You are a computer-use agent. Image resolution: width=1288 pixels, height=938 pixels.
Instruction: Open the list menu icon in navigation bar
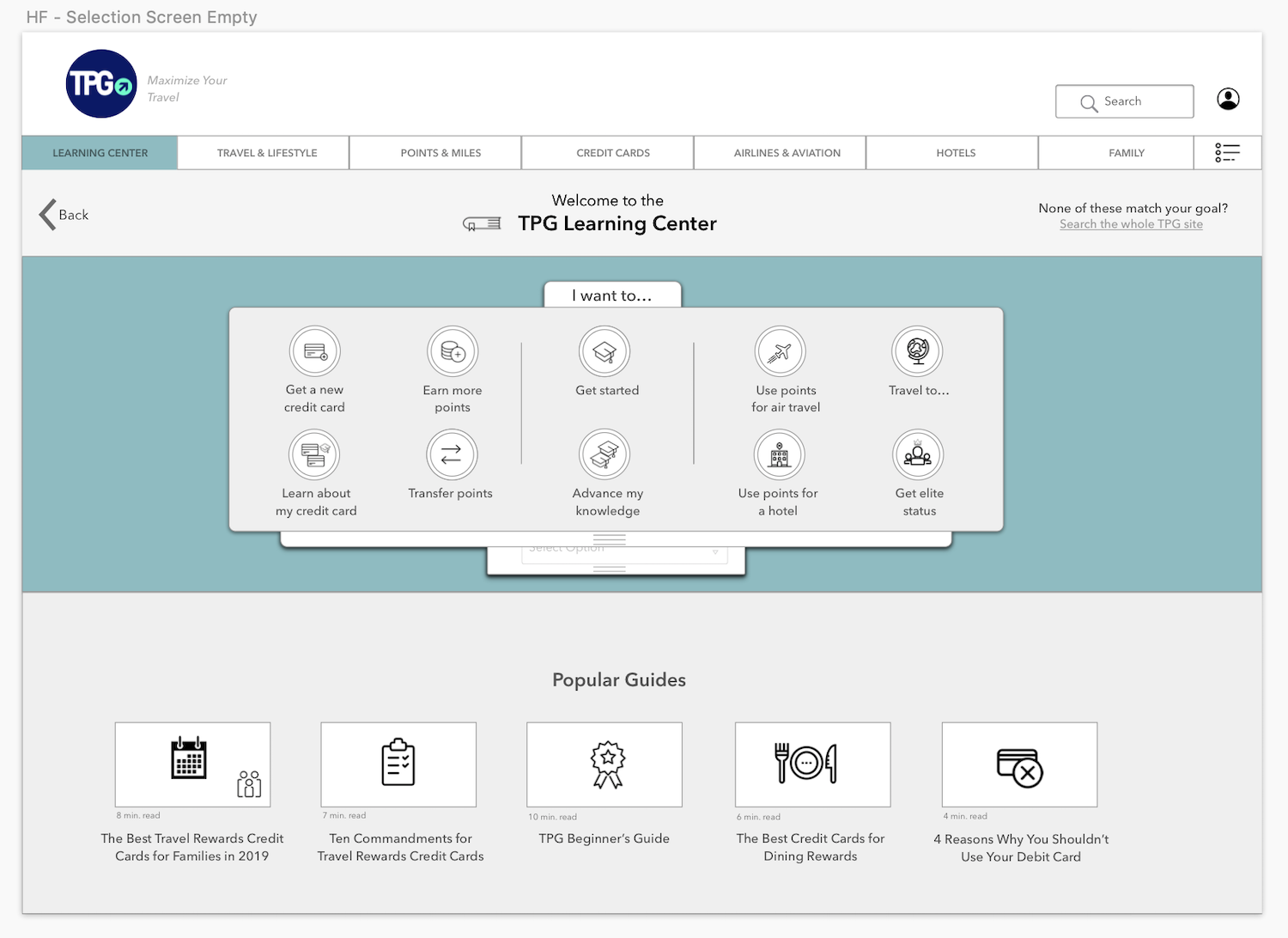[x=1227, y=153]
